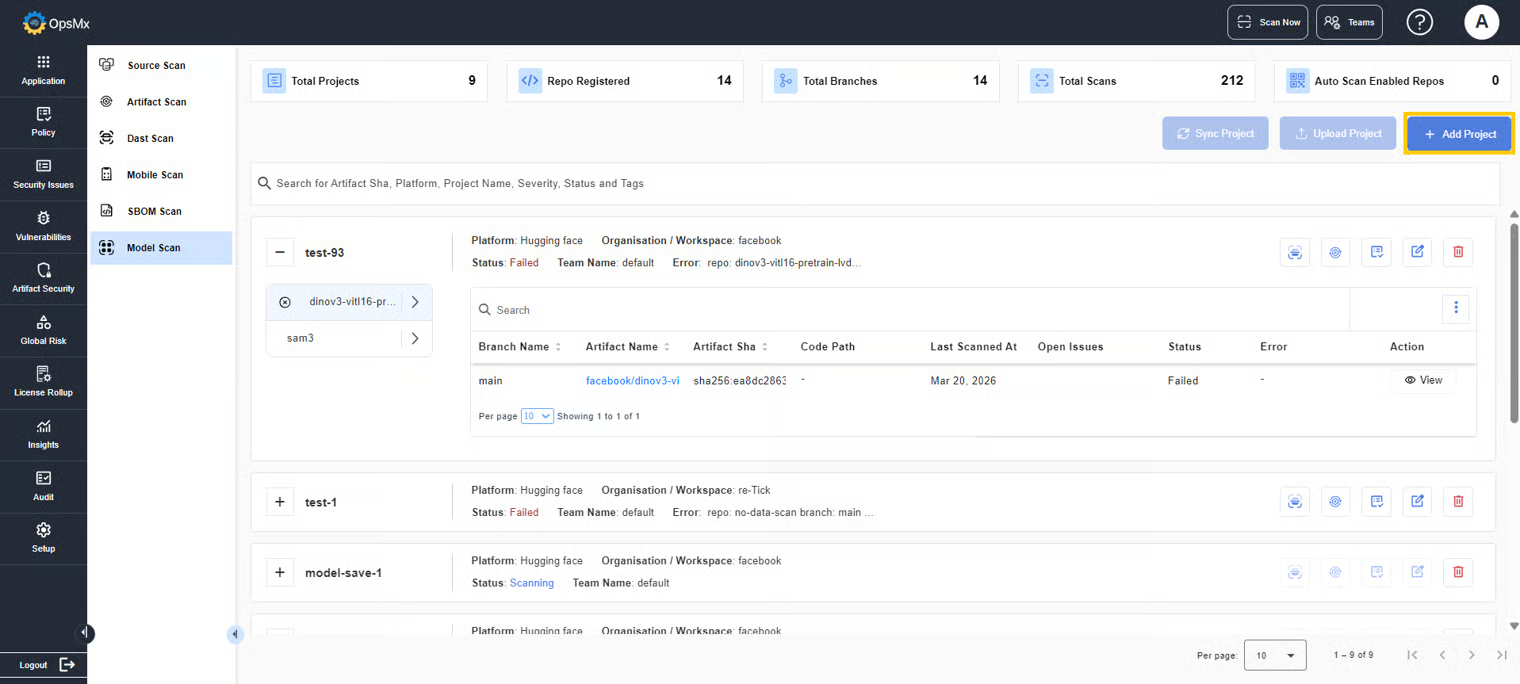Click the delete icon for test-93 project
Screen dimensions: 1520x684
[1458, 252]
